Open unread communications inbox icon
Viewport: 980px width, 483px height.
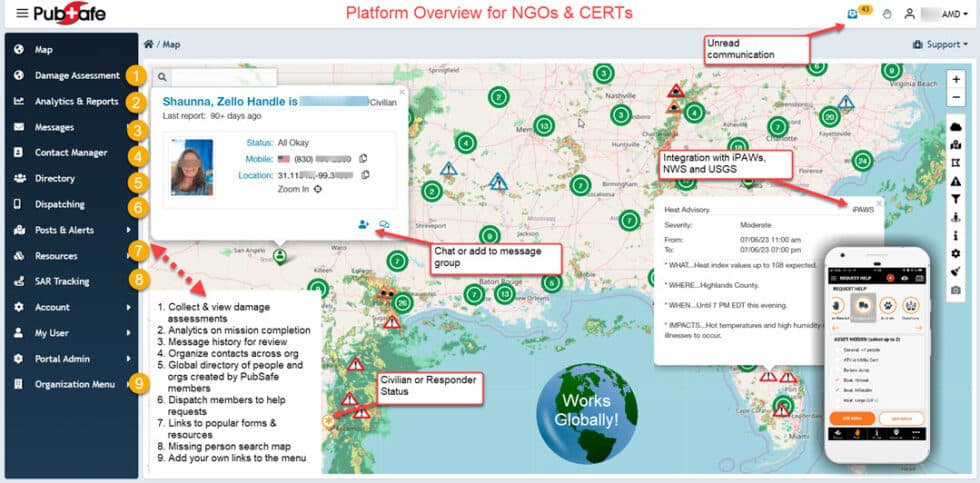pos(852,14)
